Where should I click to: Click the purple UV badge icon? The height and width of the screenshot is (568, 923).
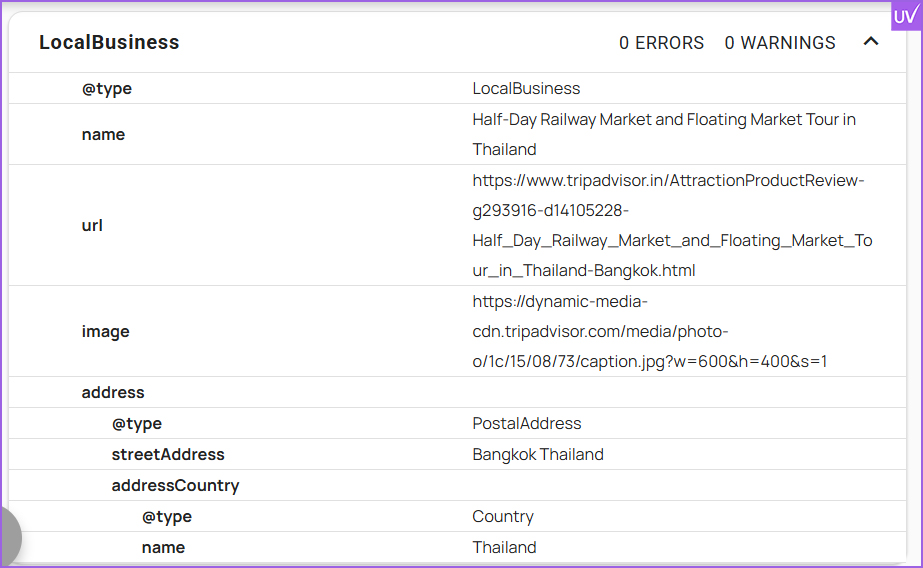coord(905,16)
